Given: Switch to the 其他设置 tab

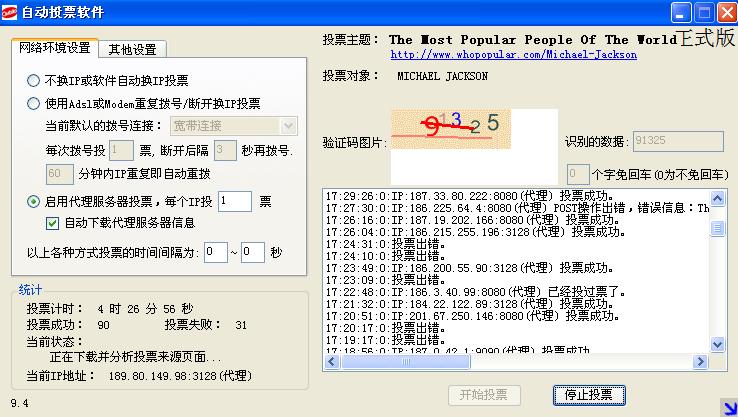Looking at the screenshot, I should 132,49.
